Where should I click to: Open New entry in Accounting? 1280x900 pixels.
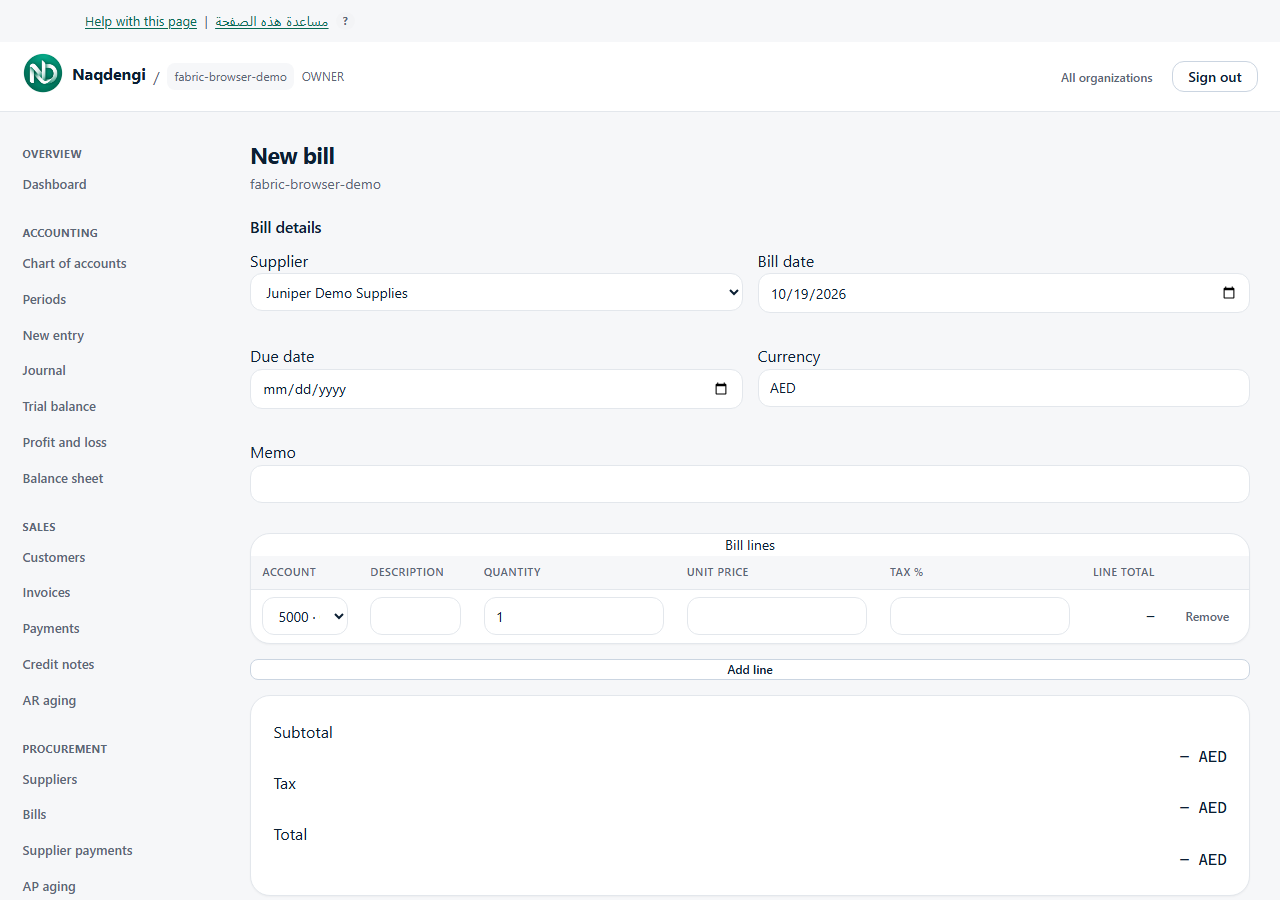53,335
